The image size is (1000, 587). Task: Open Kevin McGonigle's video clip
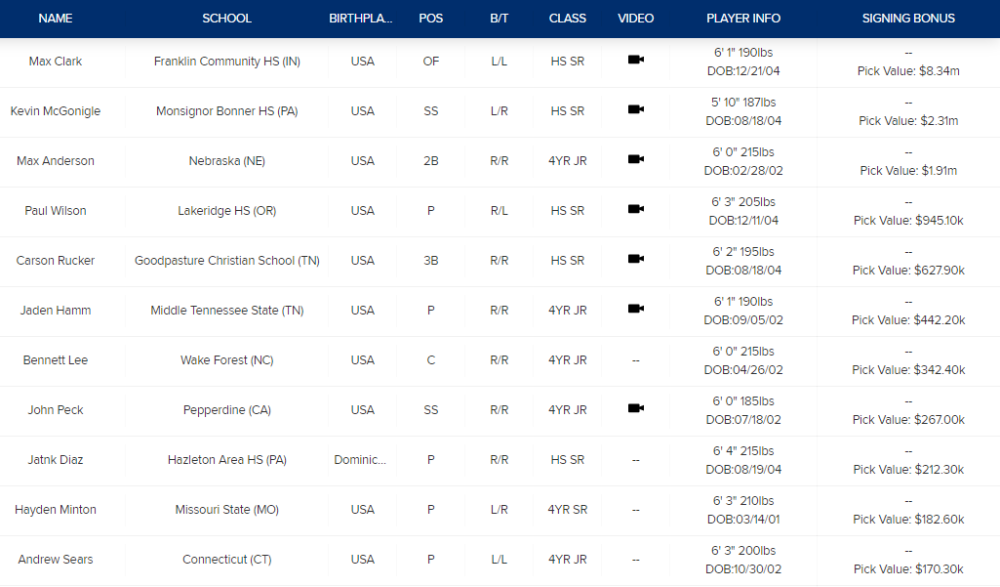(x=635, y=110)
